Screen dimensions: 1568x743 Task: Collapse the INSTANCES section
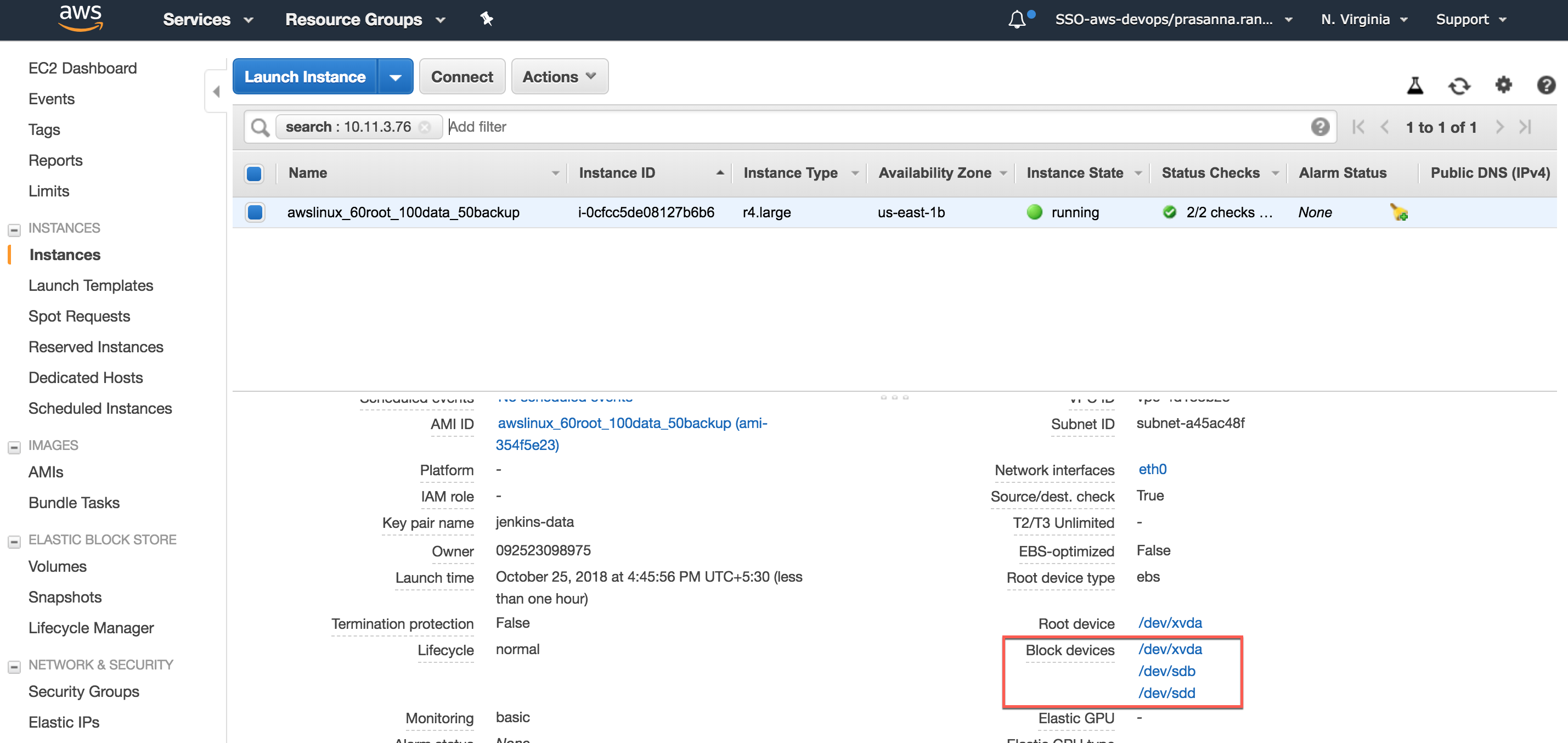click(x=14, y=230)
